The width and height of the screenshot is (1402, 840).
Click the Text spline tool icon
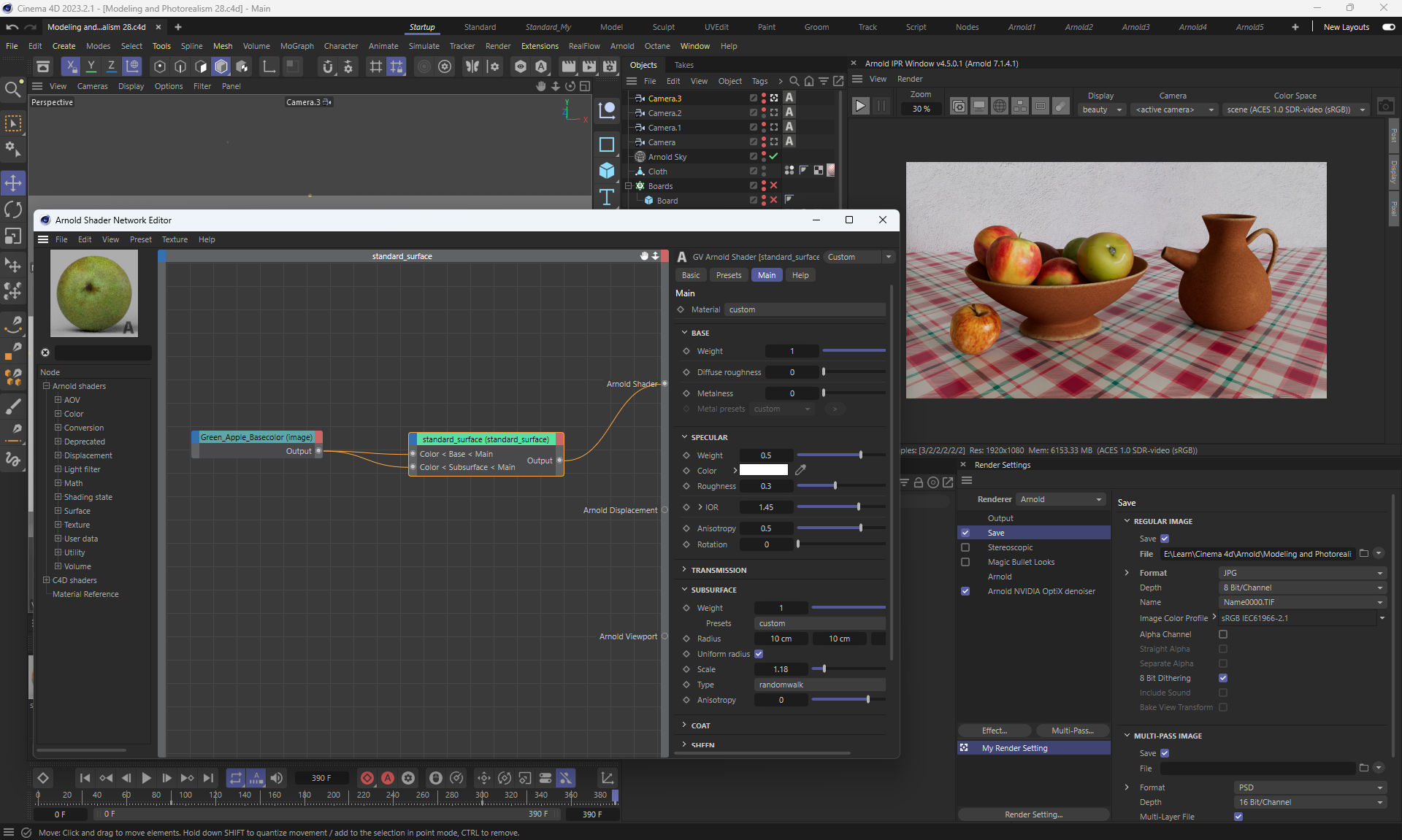point(606,197)
